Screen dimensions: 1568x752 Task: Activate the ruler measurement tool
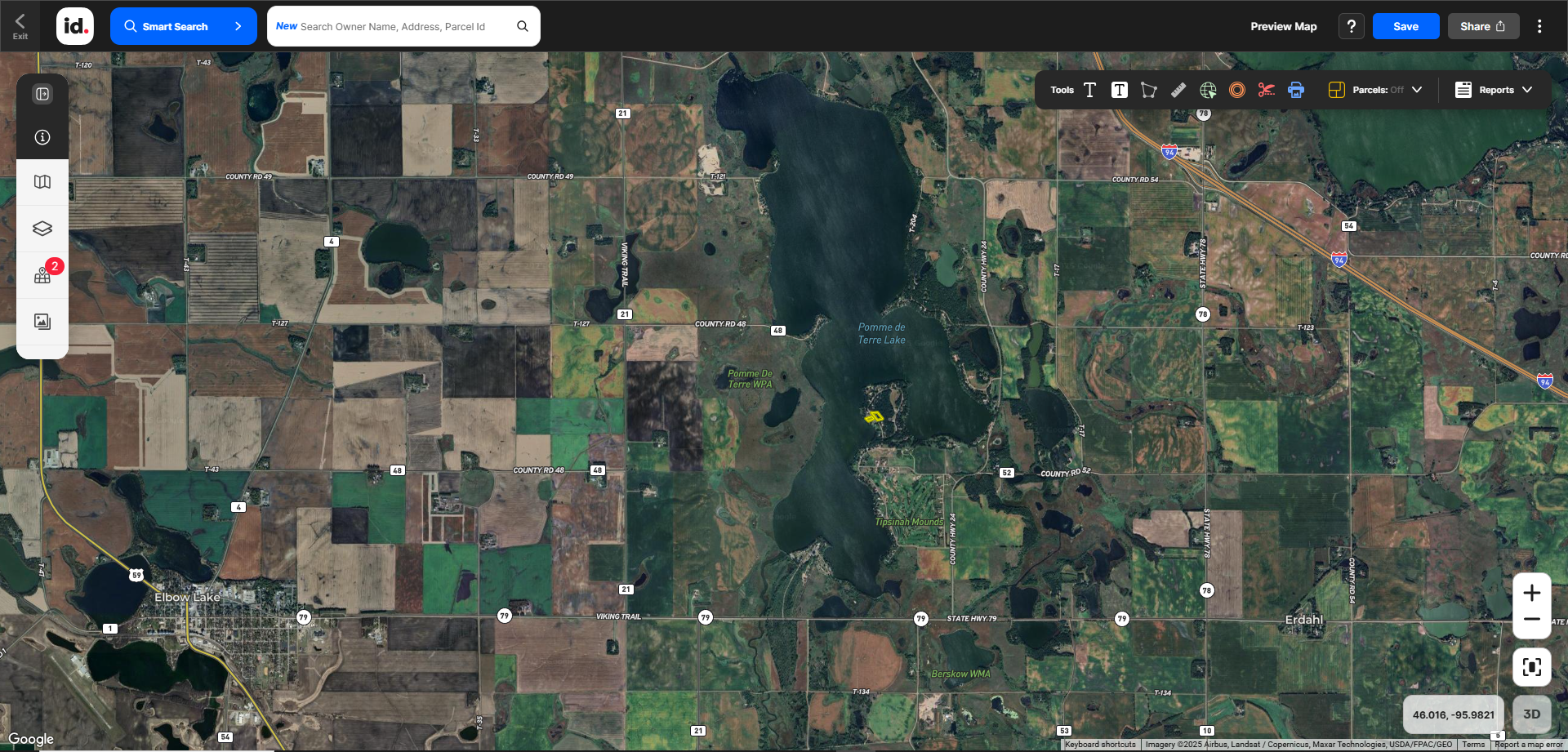tap(1178, 90)
